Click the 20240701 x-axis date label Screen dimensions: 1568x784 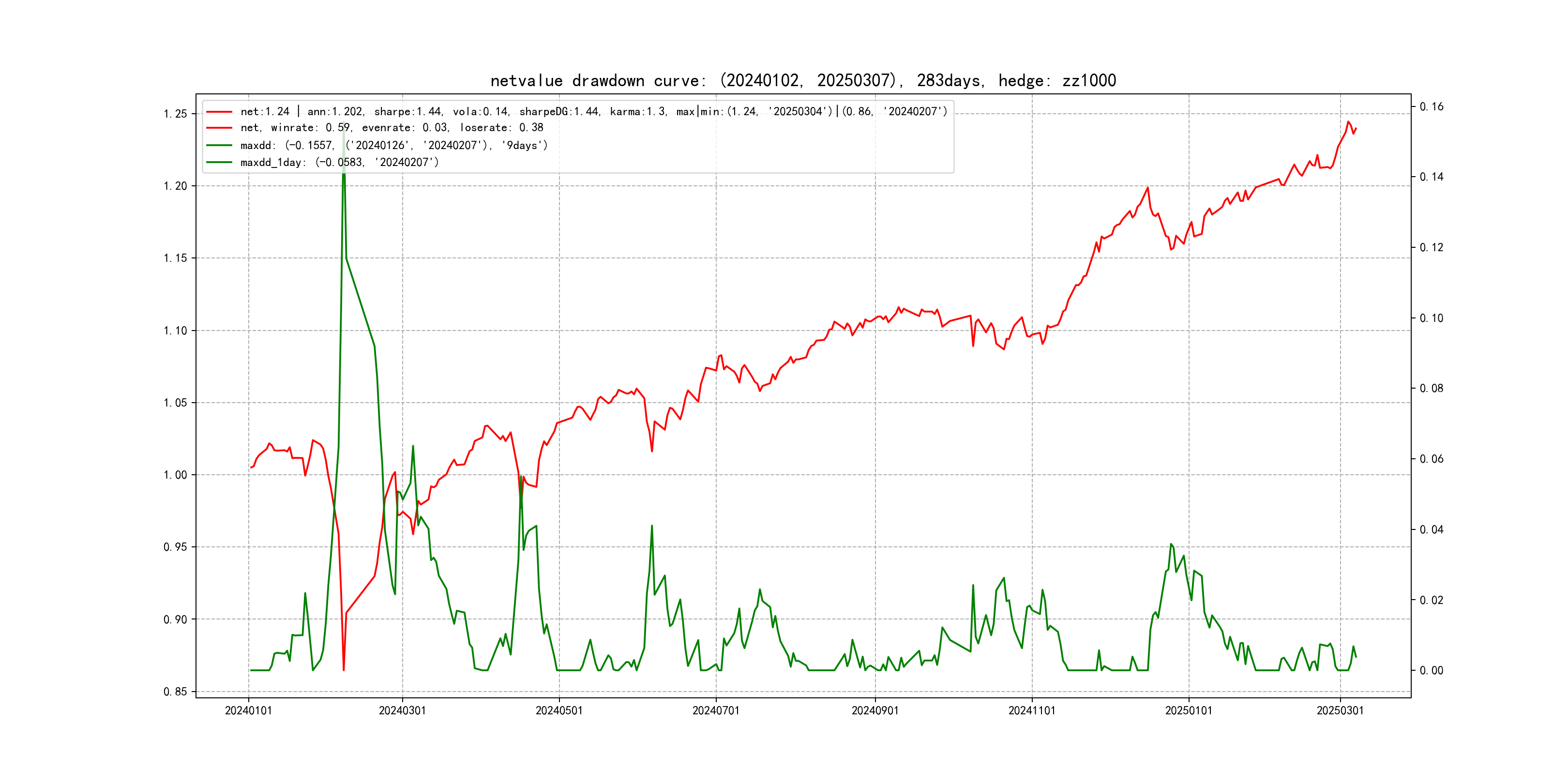[x=716, y=711]
